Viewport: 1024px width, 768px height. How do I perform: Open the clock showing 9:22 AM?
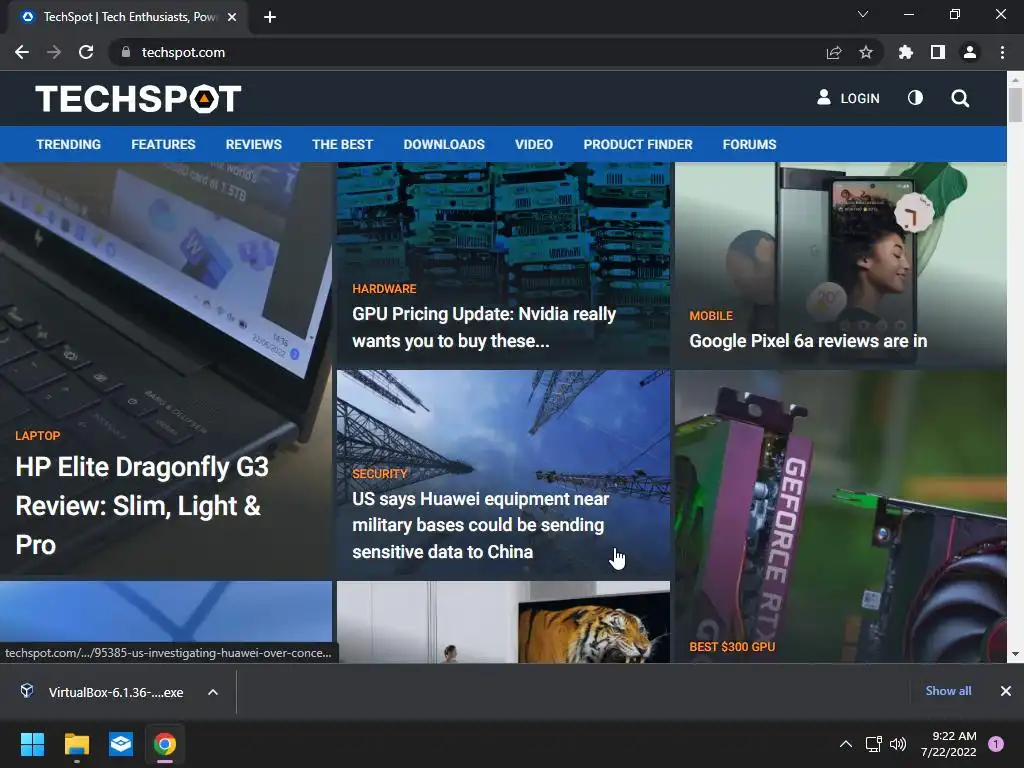[948, 744]
